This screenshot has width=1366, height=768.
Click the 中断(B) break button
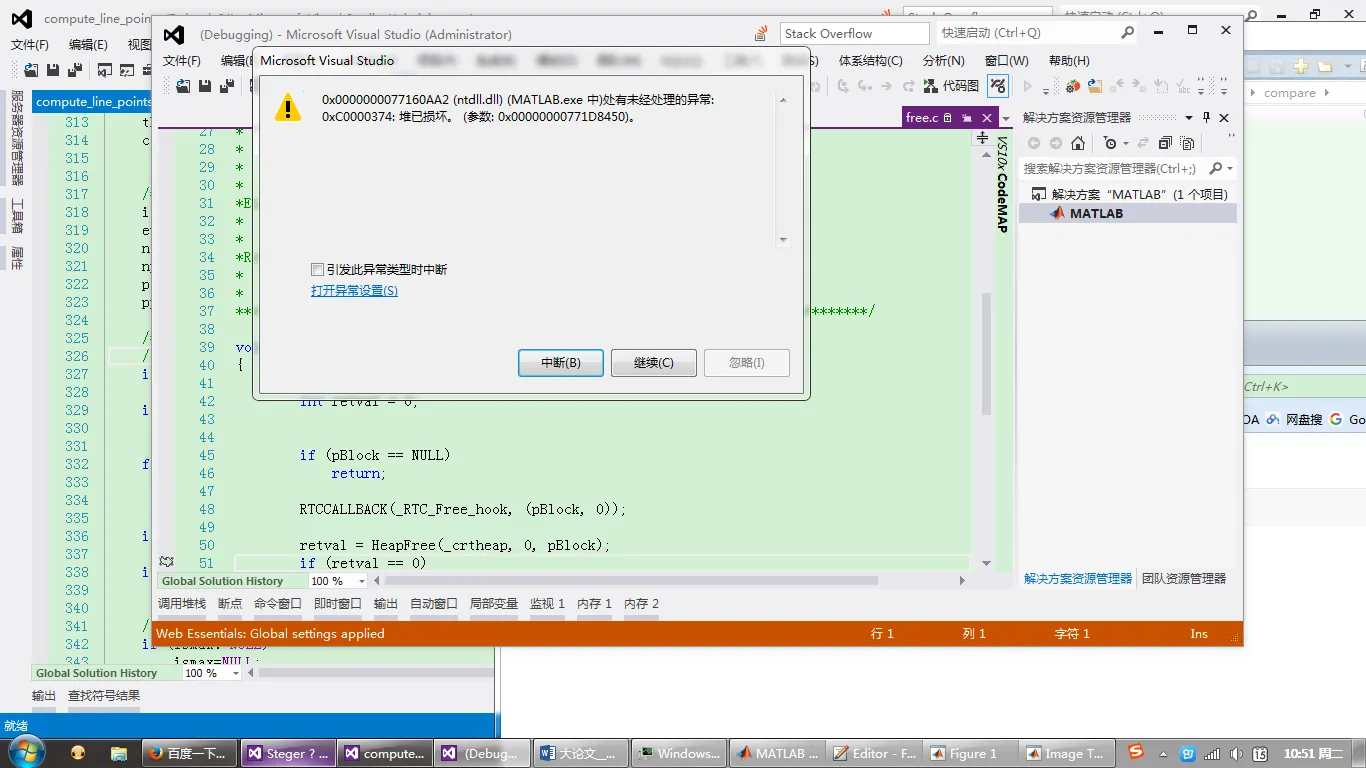click(x=560, y=363)
